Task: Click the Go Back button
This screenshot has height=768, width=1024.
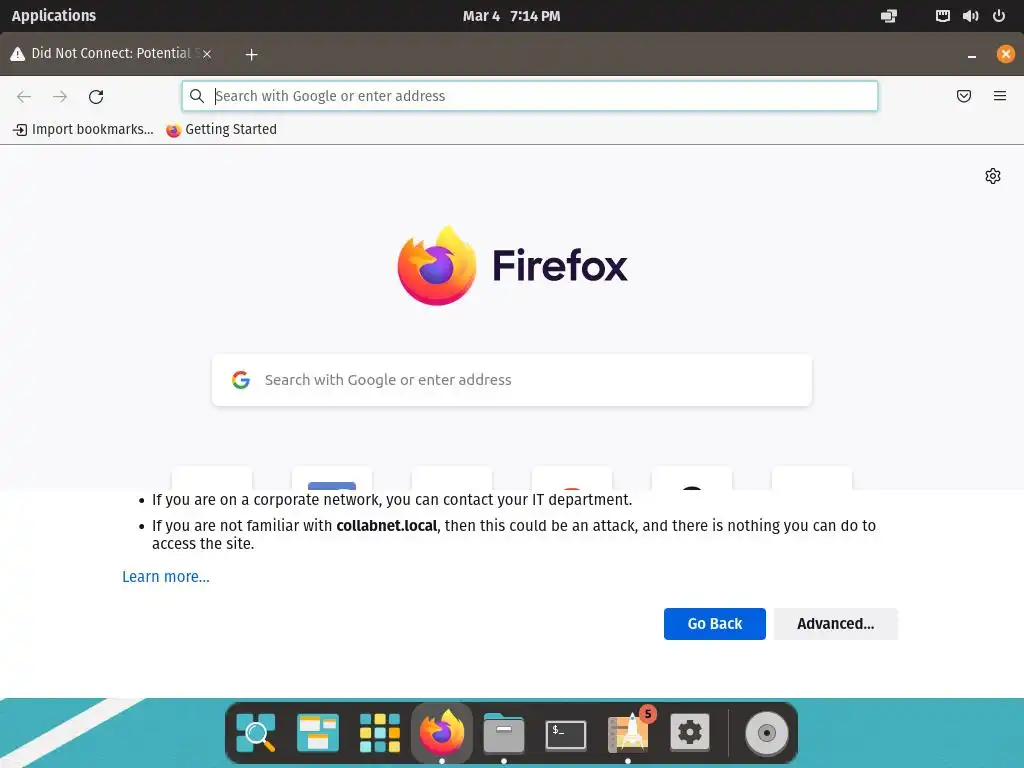Action: pos(714,624)
